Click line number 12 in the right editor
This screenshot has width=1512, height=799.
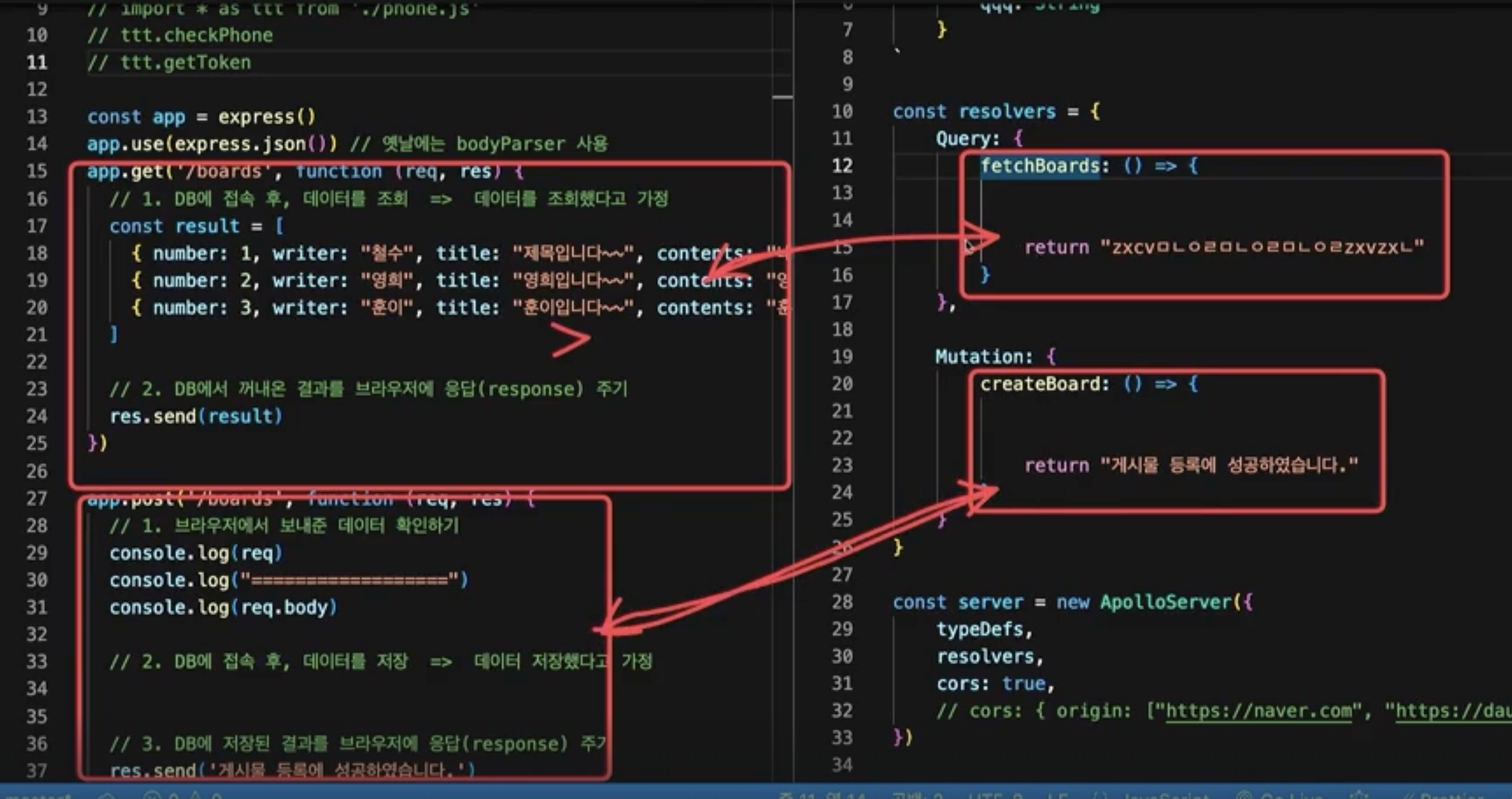tap(842, 166)
